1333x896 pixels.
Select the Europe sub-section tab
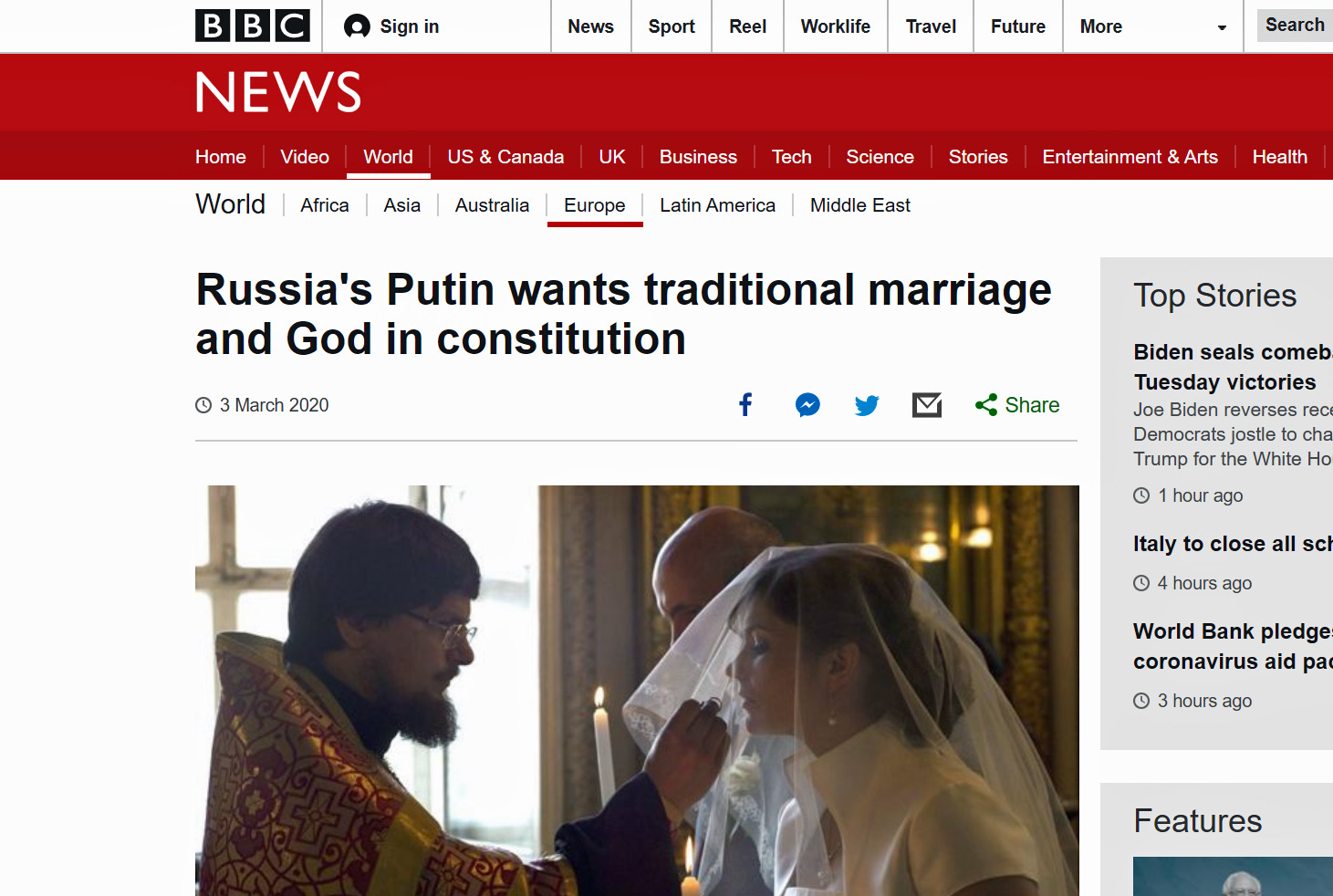click(x=595, y=205)
